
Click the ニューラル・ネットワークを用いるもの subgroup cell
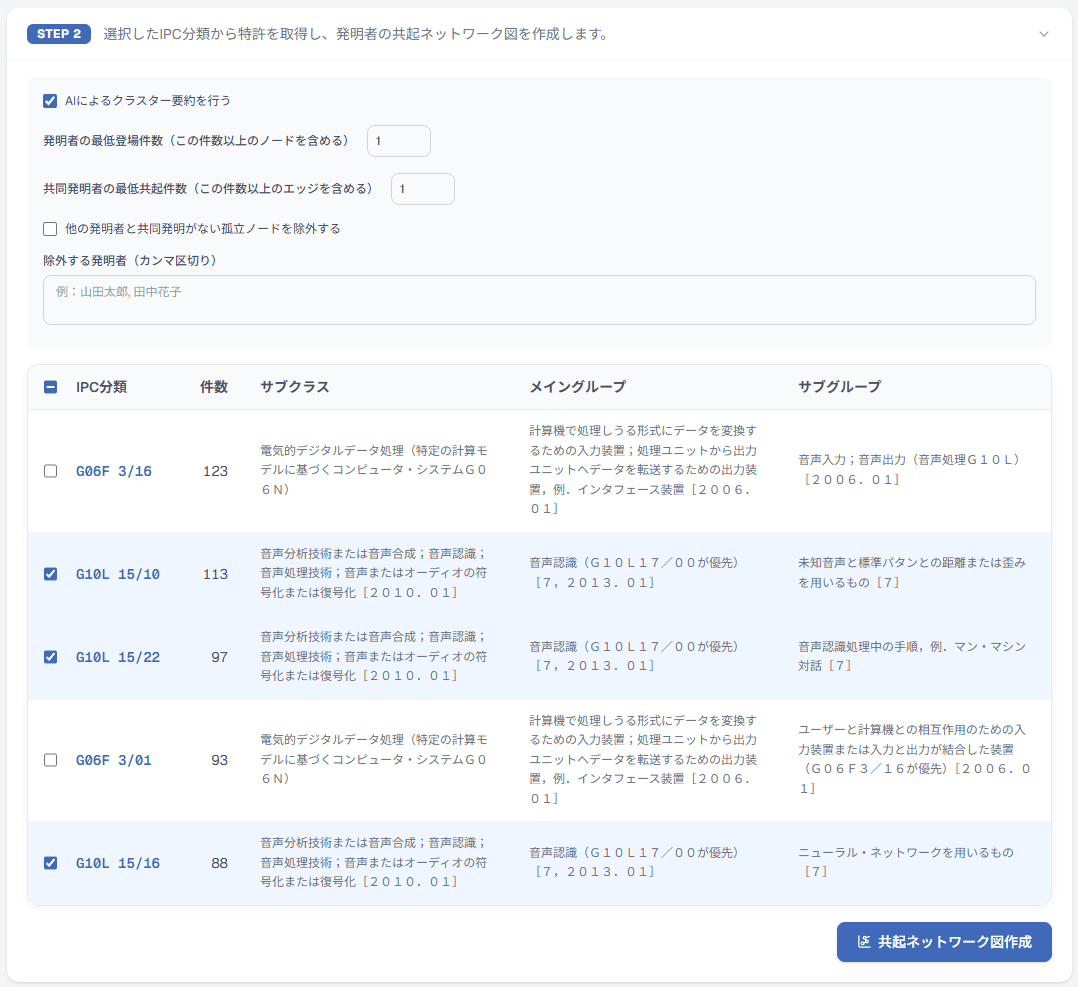click(x=905, y=862)
